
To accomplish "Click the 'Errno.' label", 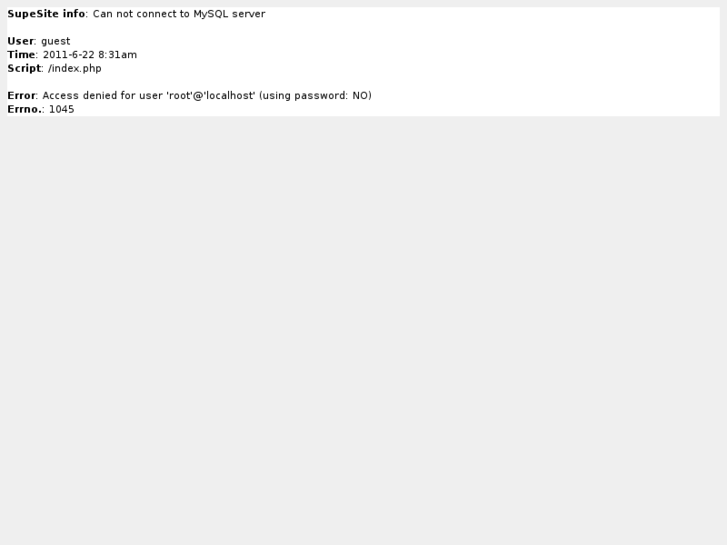I will point(25,109).
